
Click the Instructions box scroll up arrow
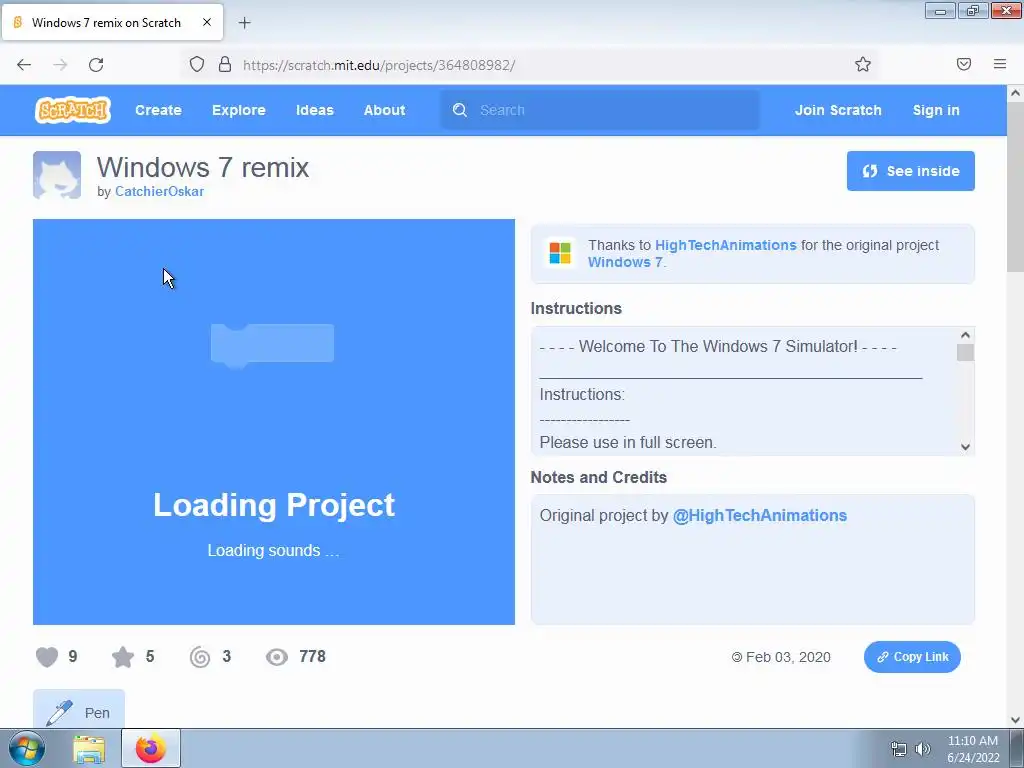point(965,335)
